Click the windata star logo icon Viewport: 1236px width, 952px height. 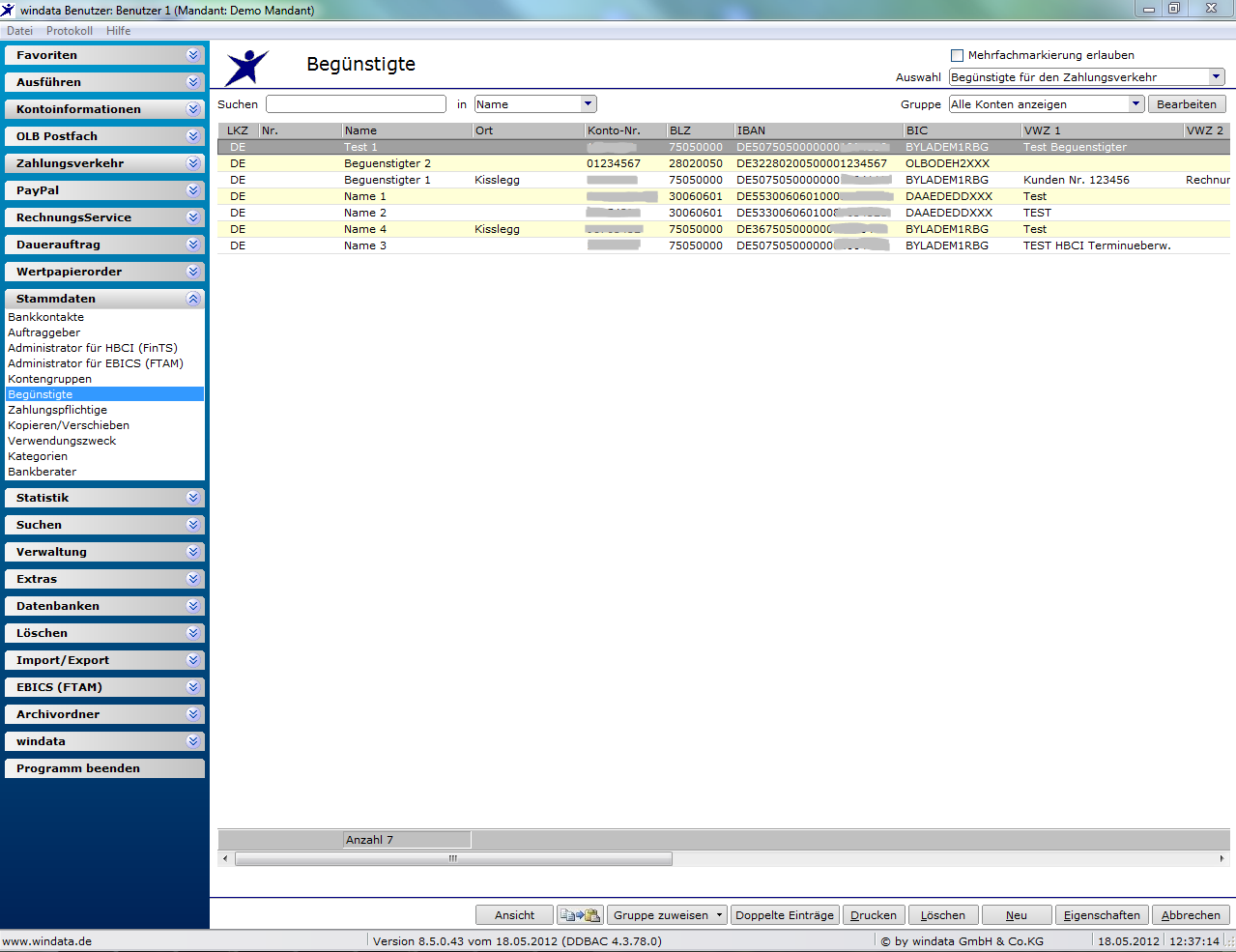pyautogui.click(x=247, y=68)
